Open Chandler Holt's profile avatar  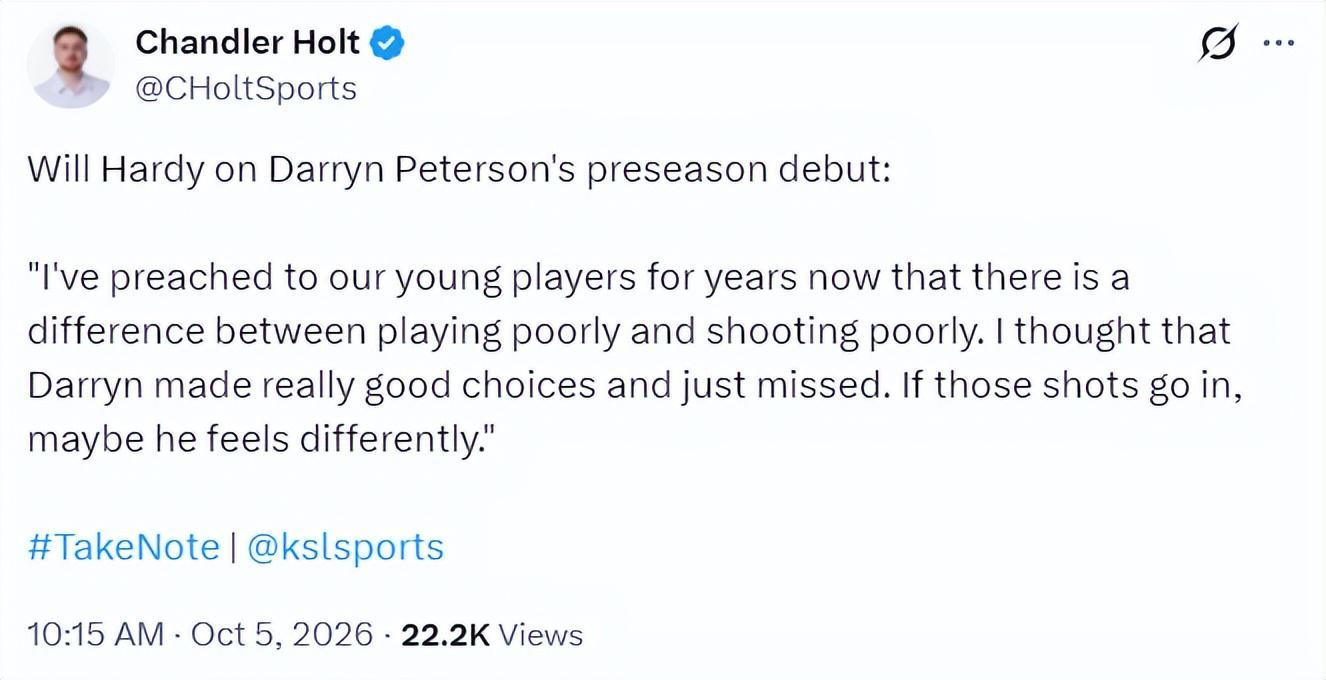click(x=70, y=66)
